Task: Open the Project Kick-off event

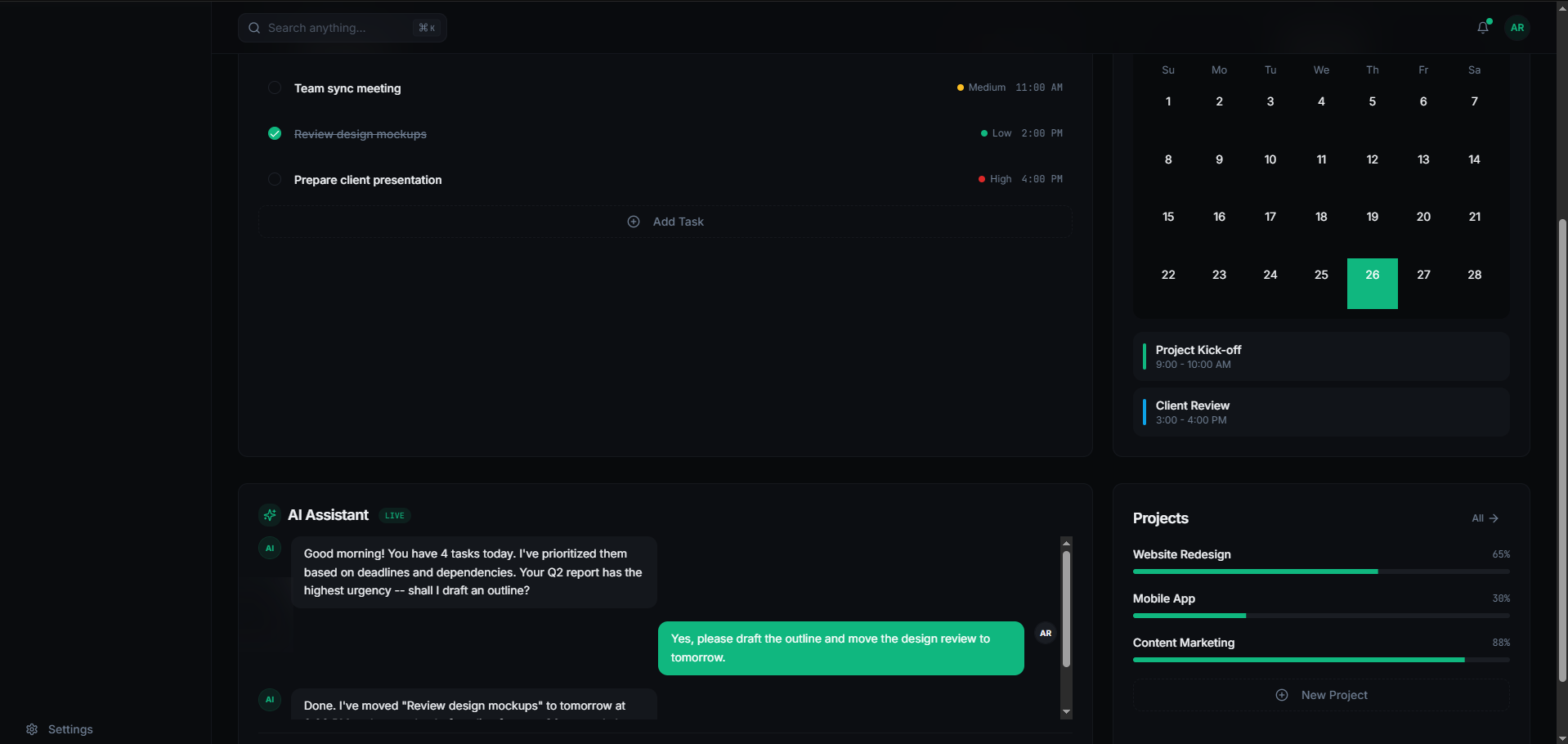Action: click(x=1320, y=356)
